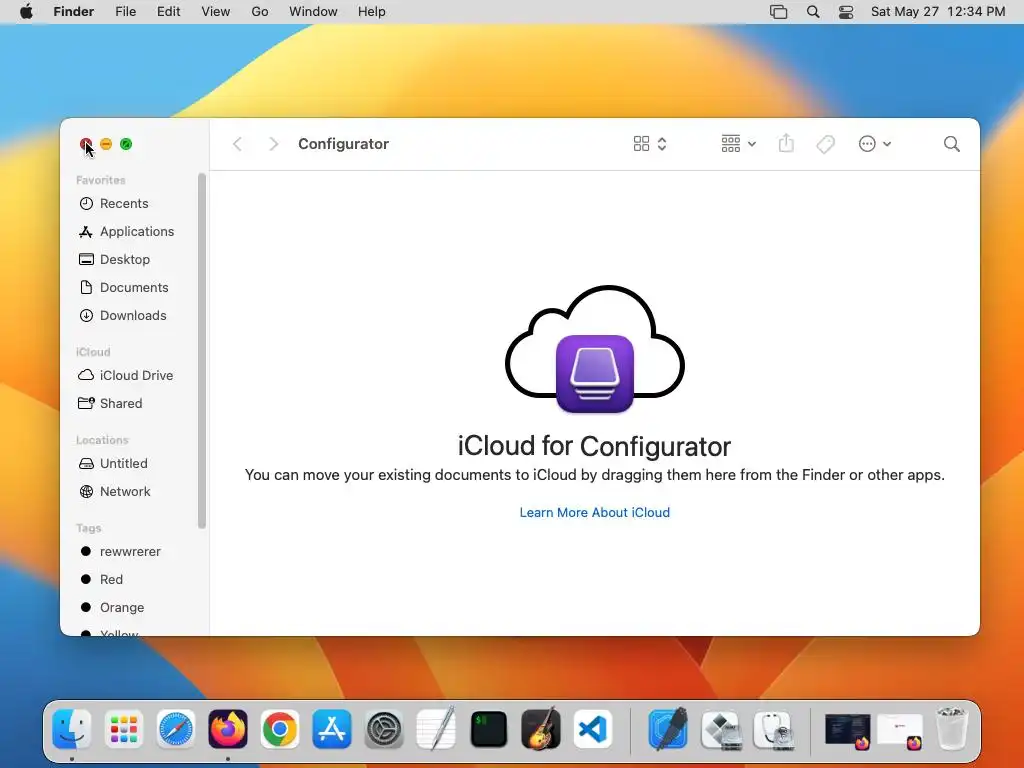
Task: Click the Stage Manager menu bar icon
Action: 778,12
